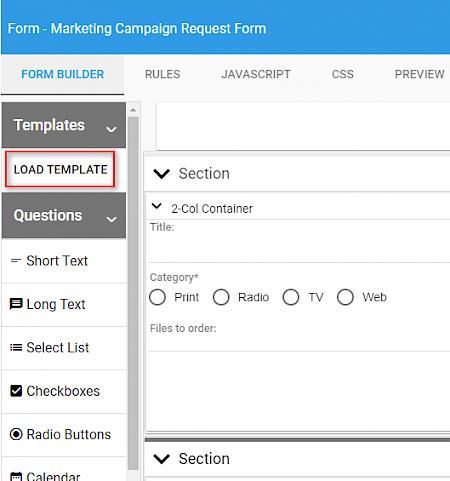450x481 pixels.
Task: Click the Title input field
Action: click(x=299, y=250)
